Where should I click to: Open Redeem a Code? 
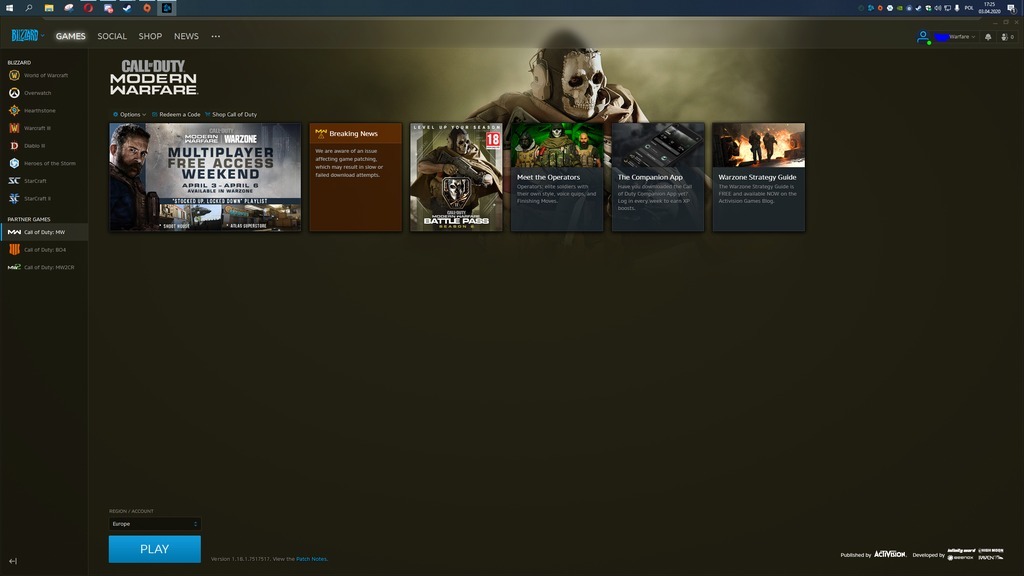coord(176,114)
